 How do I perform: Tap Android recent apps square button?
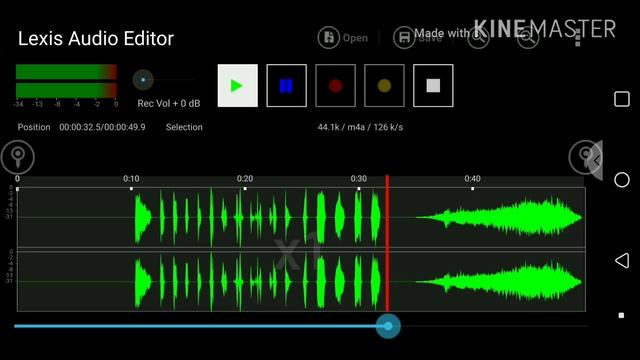pyautogui.click(x=622, y=99)
